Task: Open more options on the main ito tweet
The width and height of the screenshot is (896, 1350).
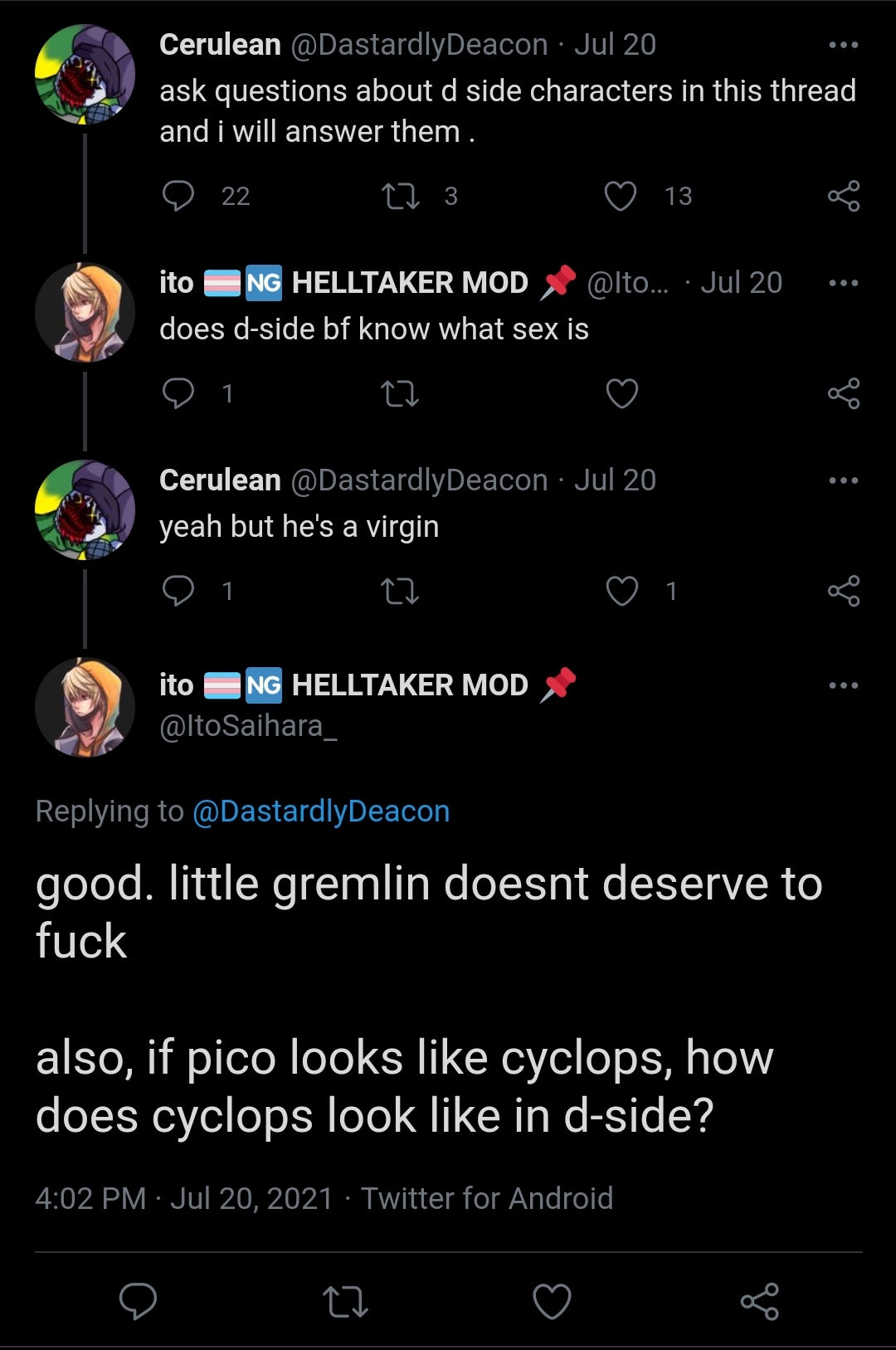Action: pyautogui.click(x=844, y=685)
